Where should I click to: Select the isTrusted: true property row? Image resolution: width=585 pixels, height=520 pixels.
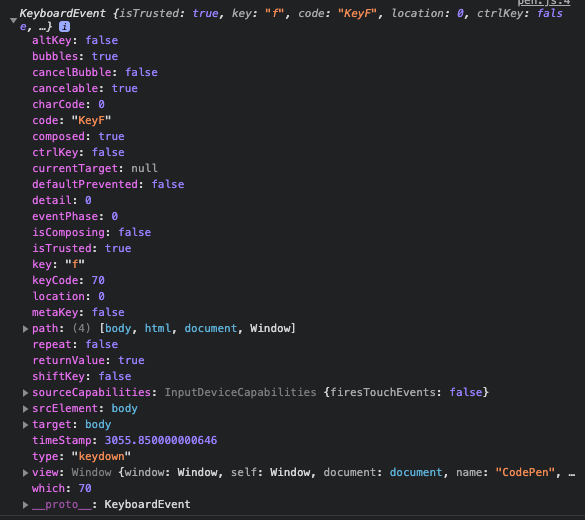point(82,248)
